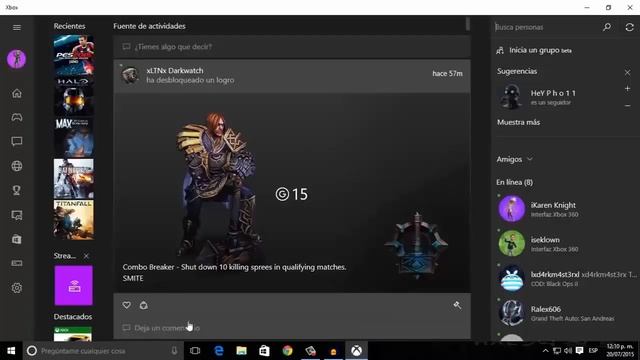This screenshot has height=360, width=640.
Task: Add HeY P h o 1 1 as friend
Action: pyautogui.click(x=627, y=89)
